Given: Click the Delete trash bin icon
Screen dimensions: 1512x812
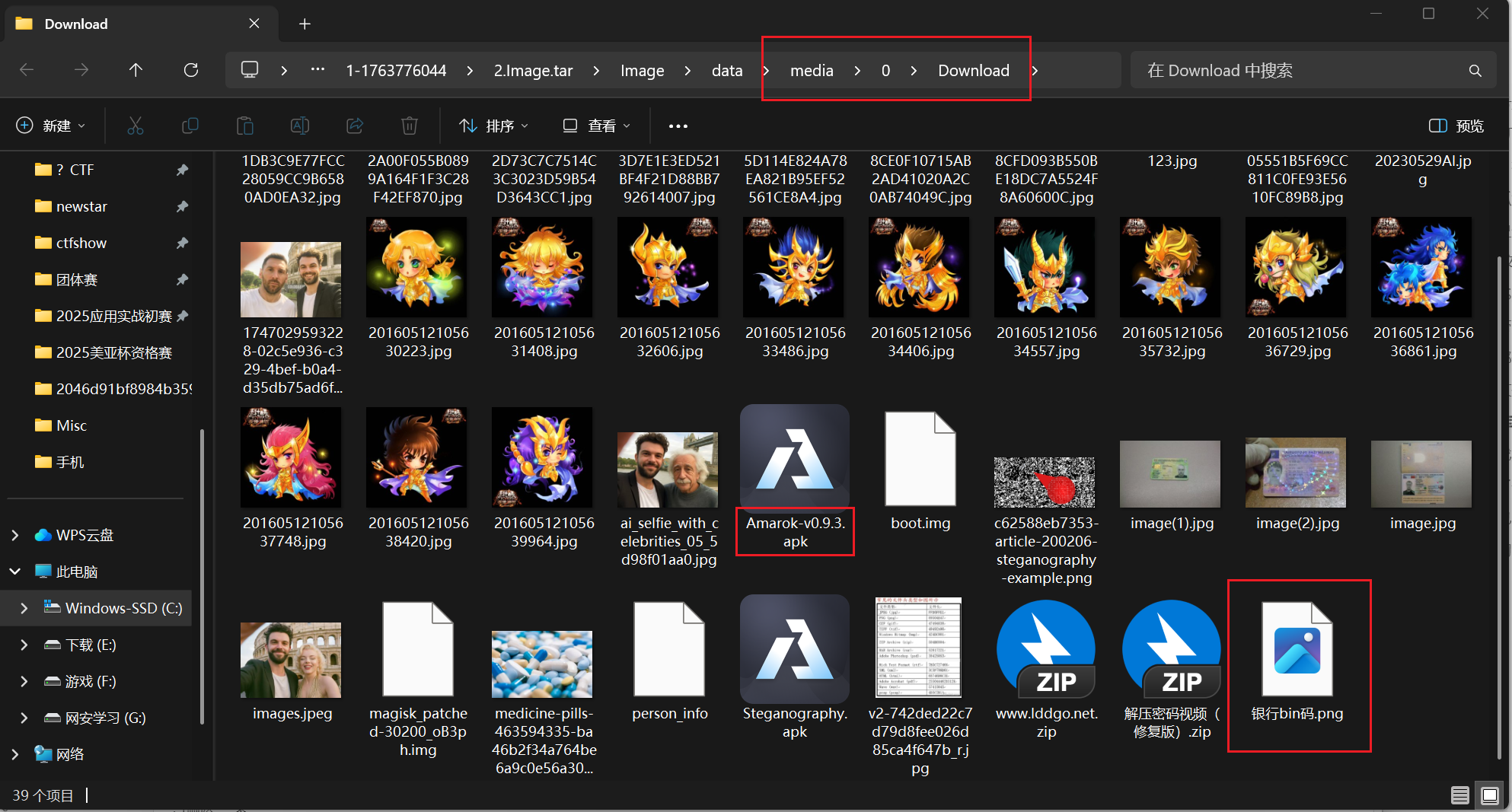Looking at the screenshot, I should pos(410,126).
